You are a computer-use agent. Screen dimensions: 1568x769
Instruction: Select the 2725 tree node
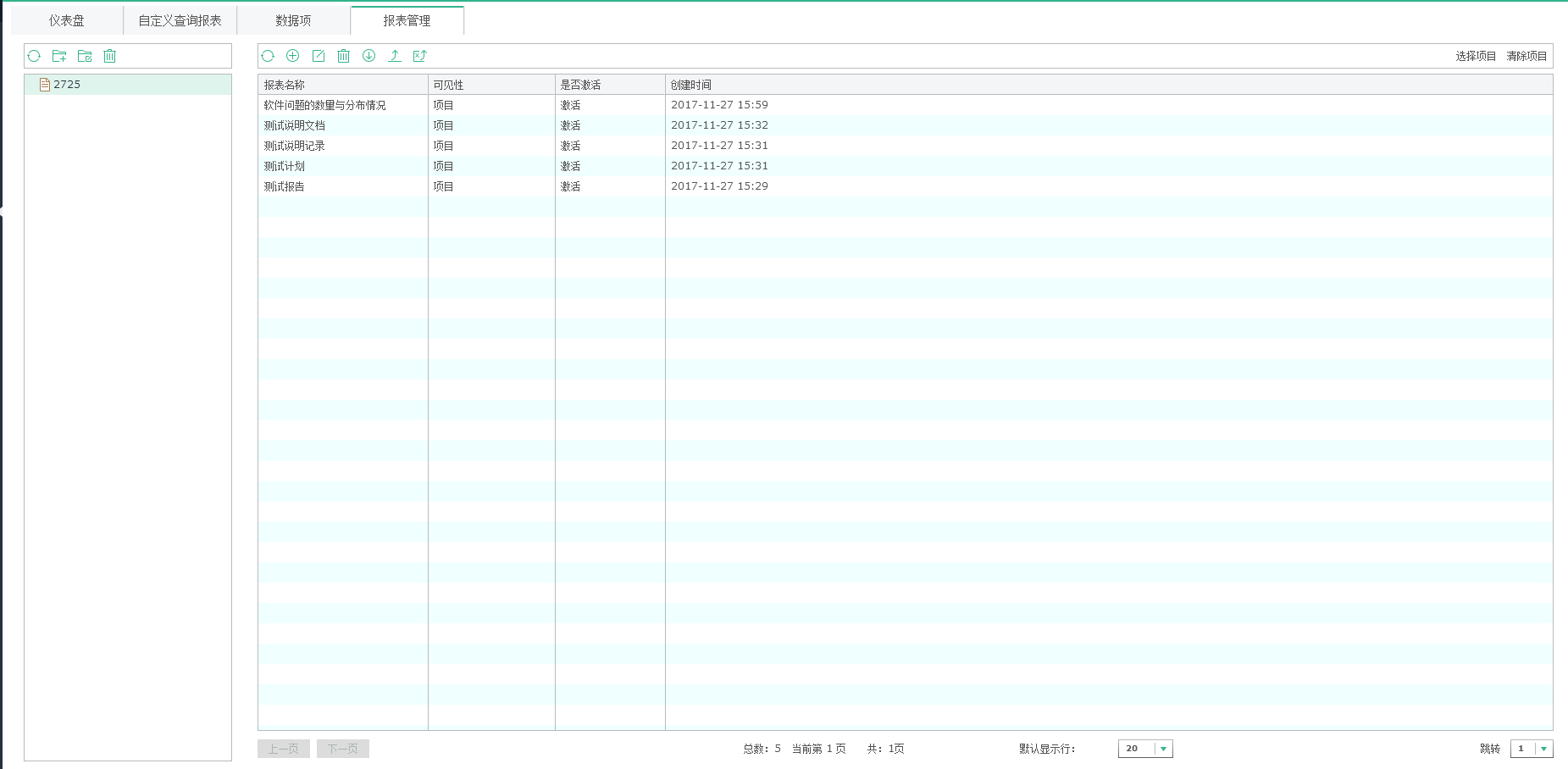coord(67,85)
